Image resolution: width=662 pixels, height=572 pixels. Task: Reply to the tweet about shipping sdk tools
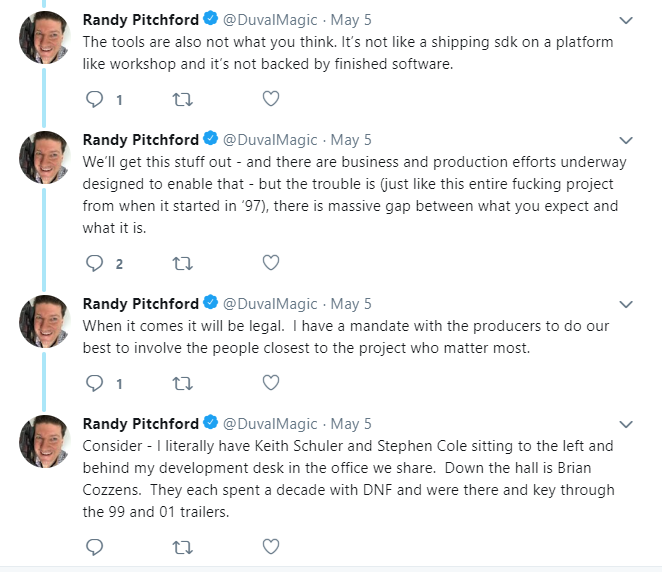tap(94, 100)
